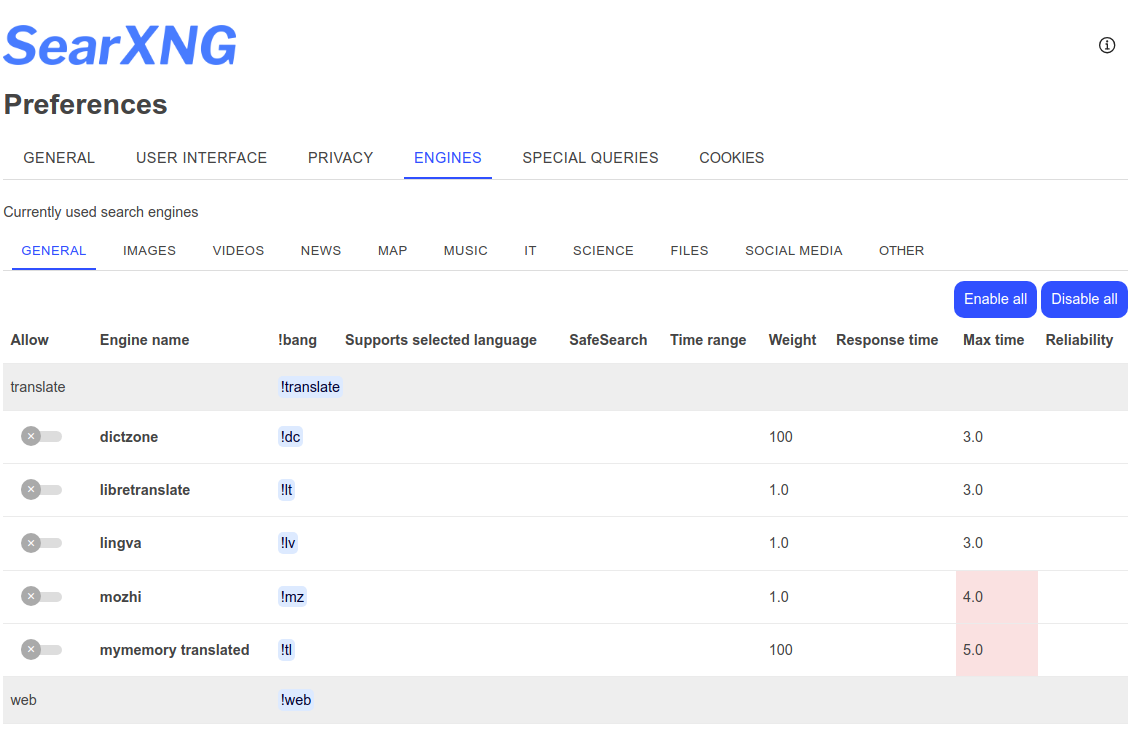Screen dimensions: 1129x732
Task: Switch to the Science engine category
Action: [603, 250]
